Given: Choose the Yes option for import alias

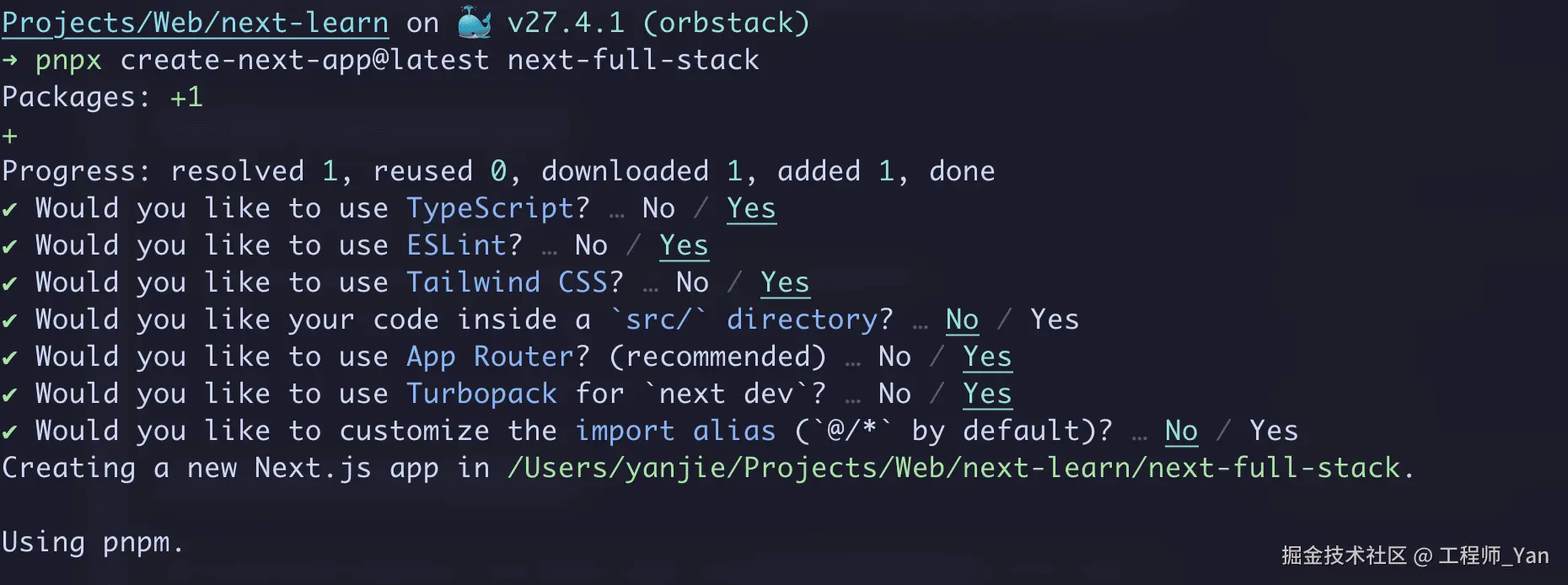Looking at the screenshot, I should [x=1274, y=431].
